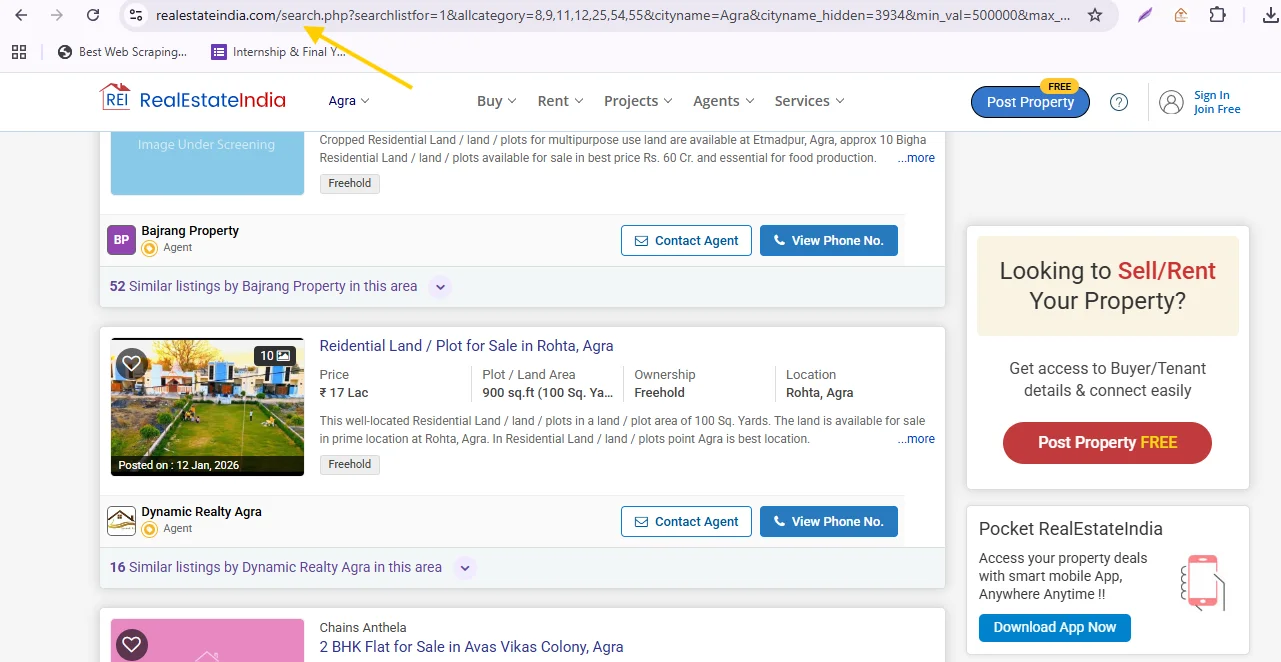Image resolution: width=1281 pixels, height=662 pixels.
Task: Open the apps grid icon below the address bar
Action: (18, 51)
